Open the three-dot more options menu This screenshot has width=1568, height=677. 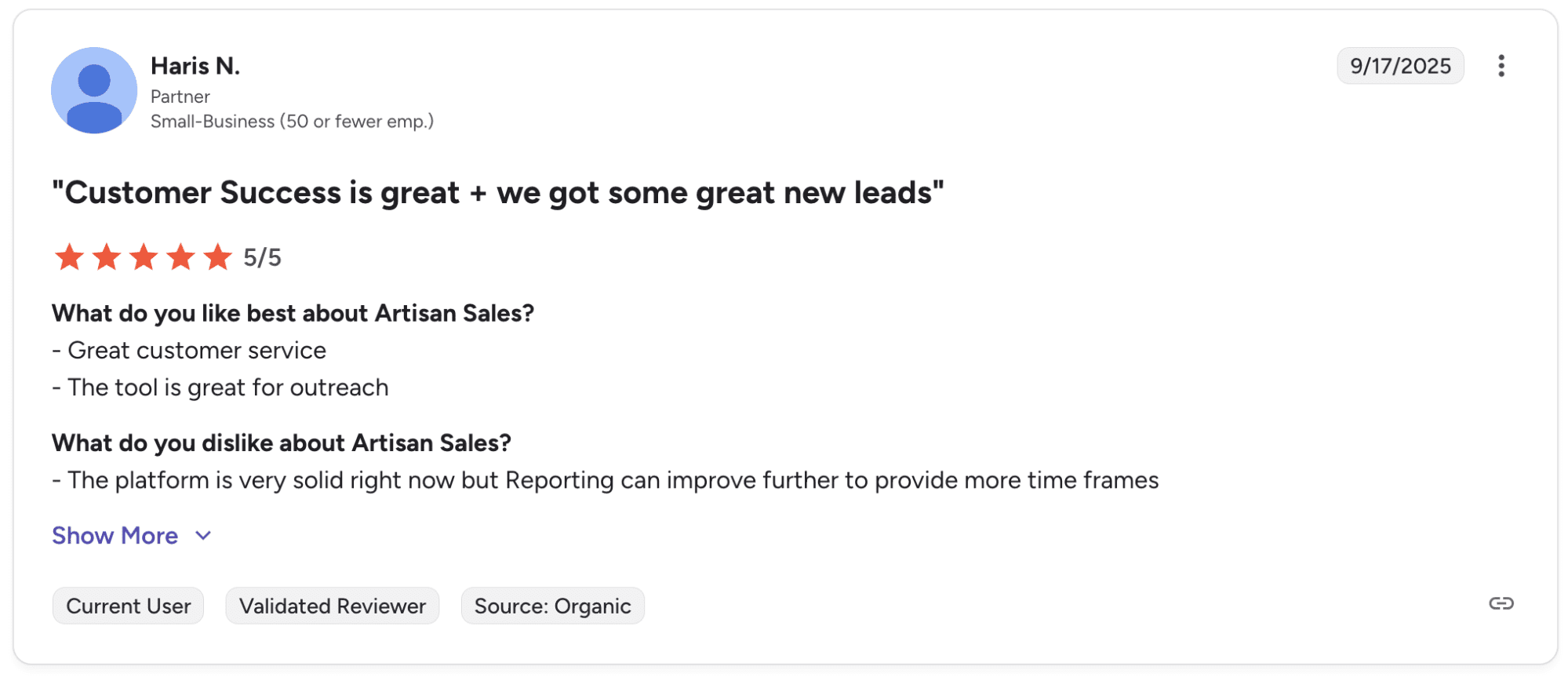pos(1501,66)
